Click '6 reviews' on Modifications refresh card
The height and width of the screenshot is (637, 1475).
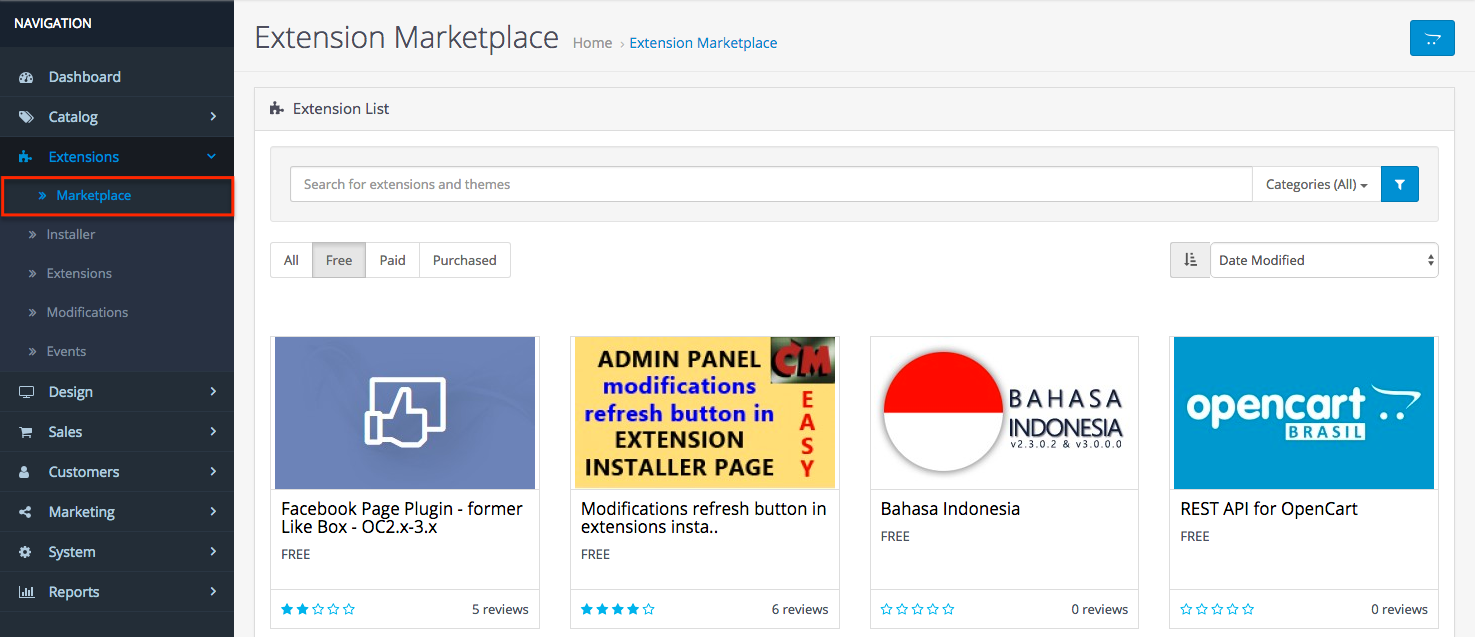(x=800, y=609)
